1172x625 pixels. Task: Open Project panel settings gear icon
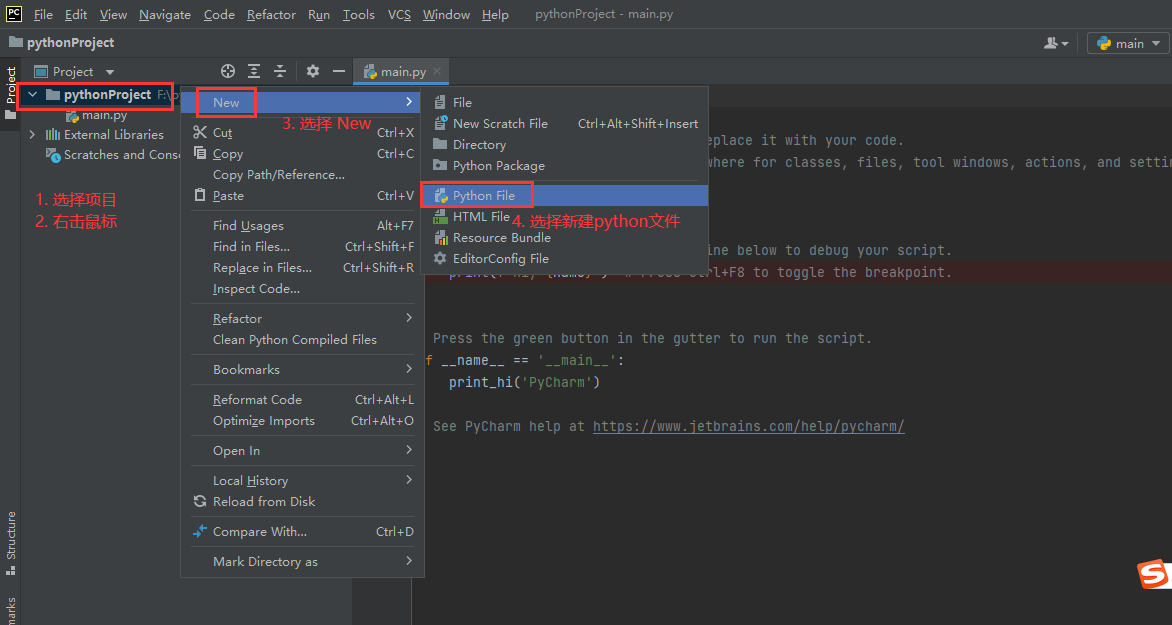313,71
